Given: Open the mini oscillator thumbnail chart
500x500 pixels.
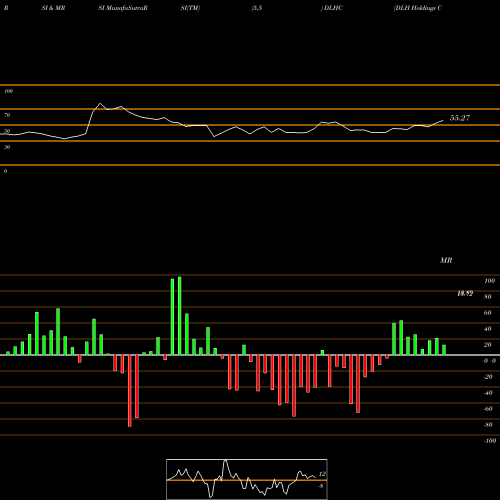Looking at the screenshot, I should [x=247, y=479].
